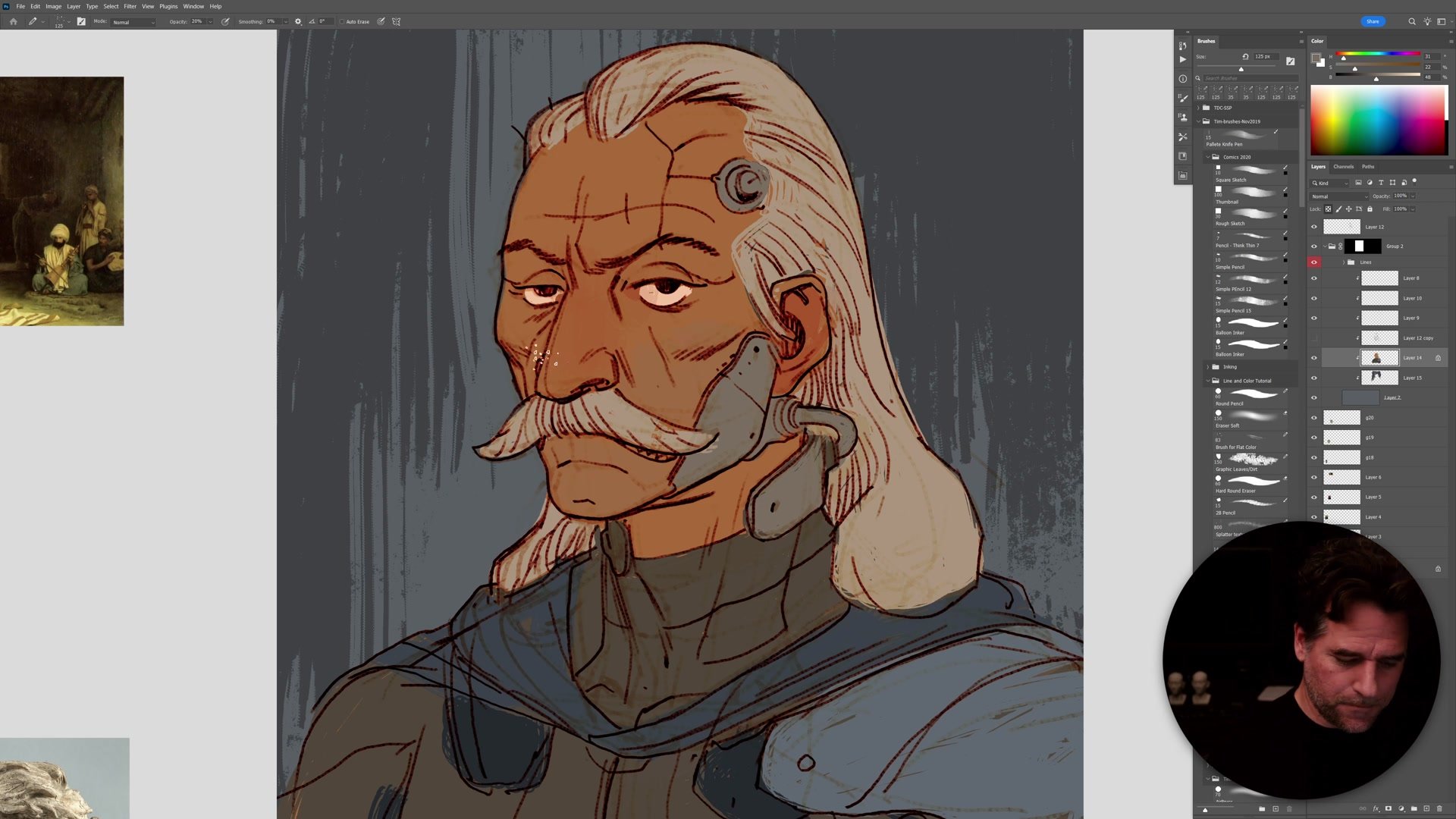Open the Layer menu

pyautogui.click(x=74, y=6)
